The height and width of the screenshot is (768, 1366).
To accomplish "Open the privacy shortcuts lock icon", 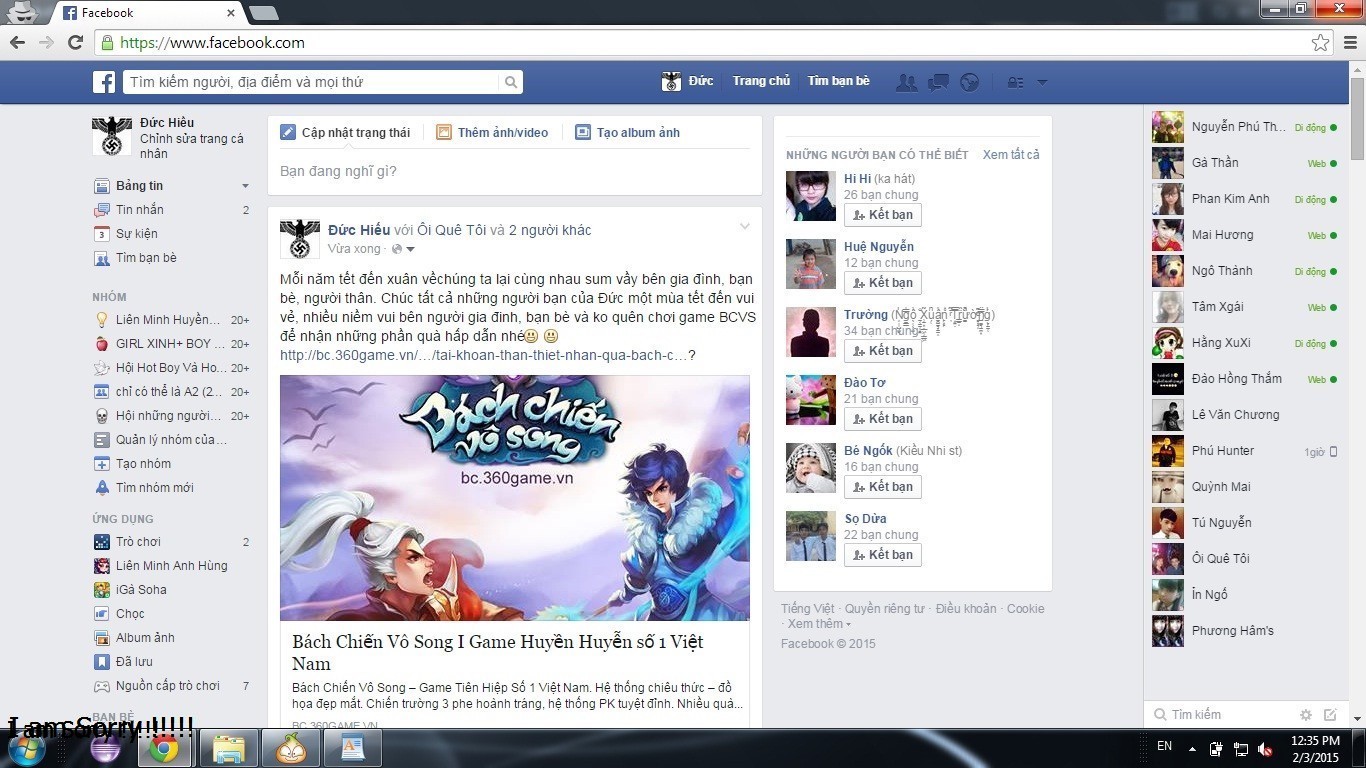I will [x=1015, y=82].
